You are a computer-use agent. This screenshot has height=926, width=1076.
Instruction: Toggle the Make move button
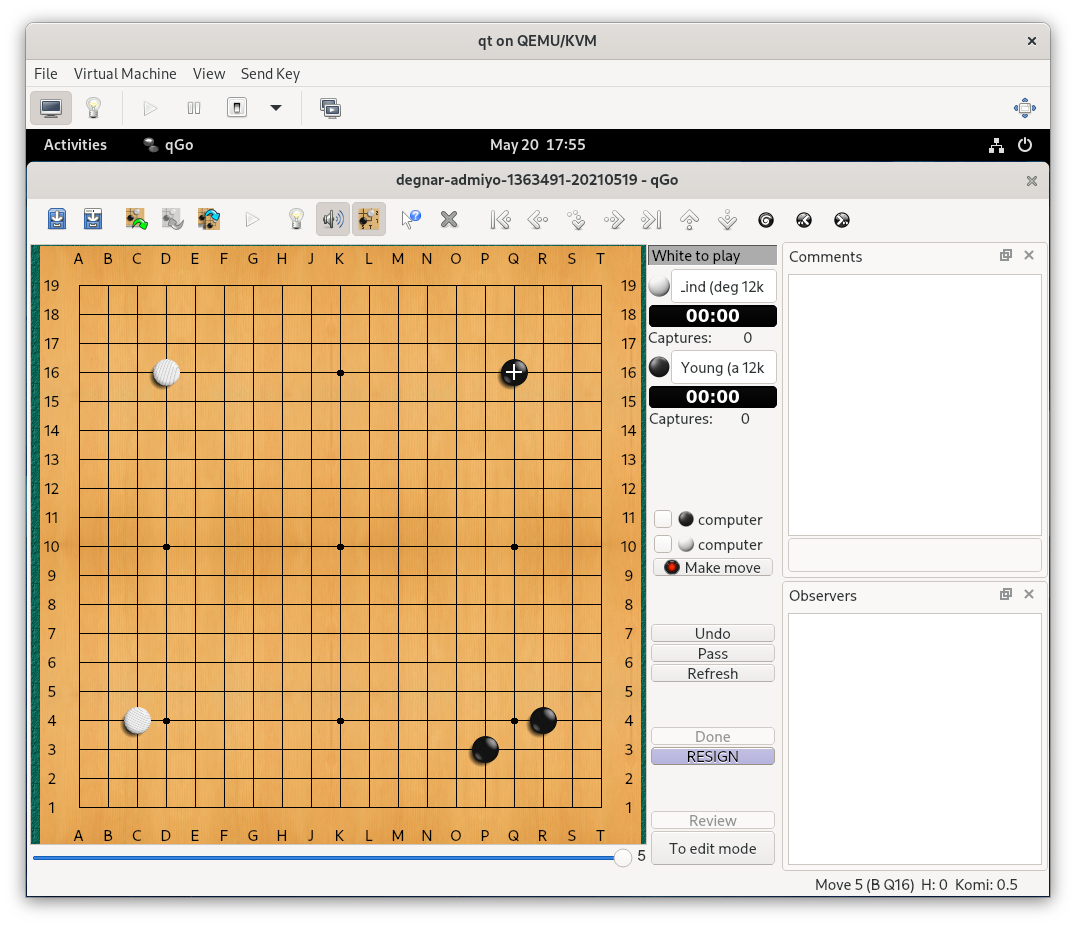(713, 567)
